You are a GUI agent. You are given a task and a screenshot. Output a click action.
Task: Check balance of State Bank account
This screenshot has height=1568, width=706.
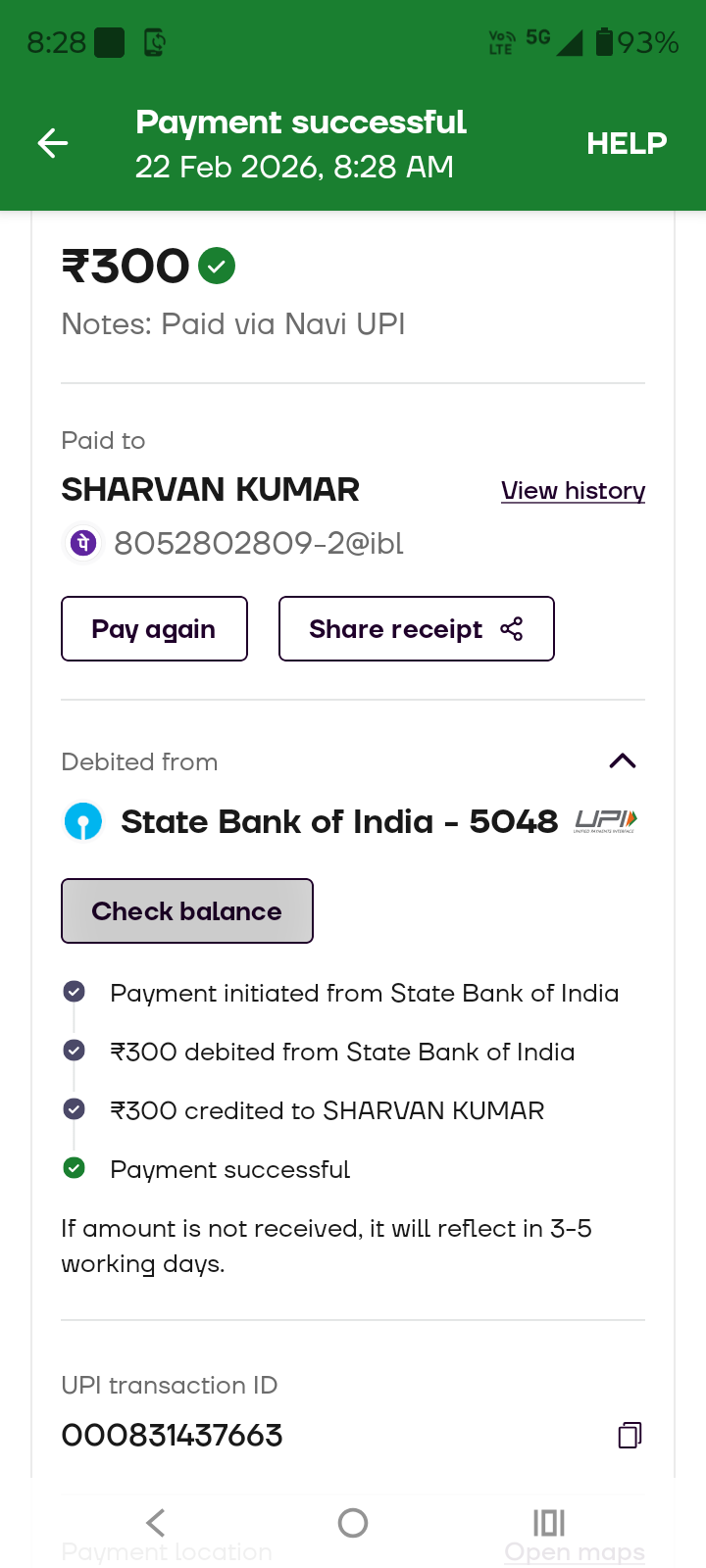click(x=187, y=911)
